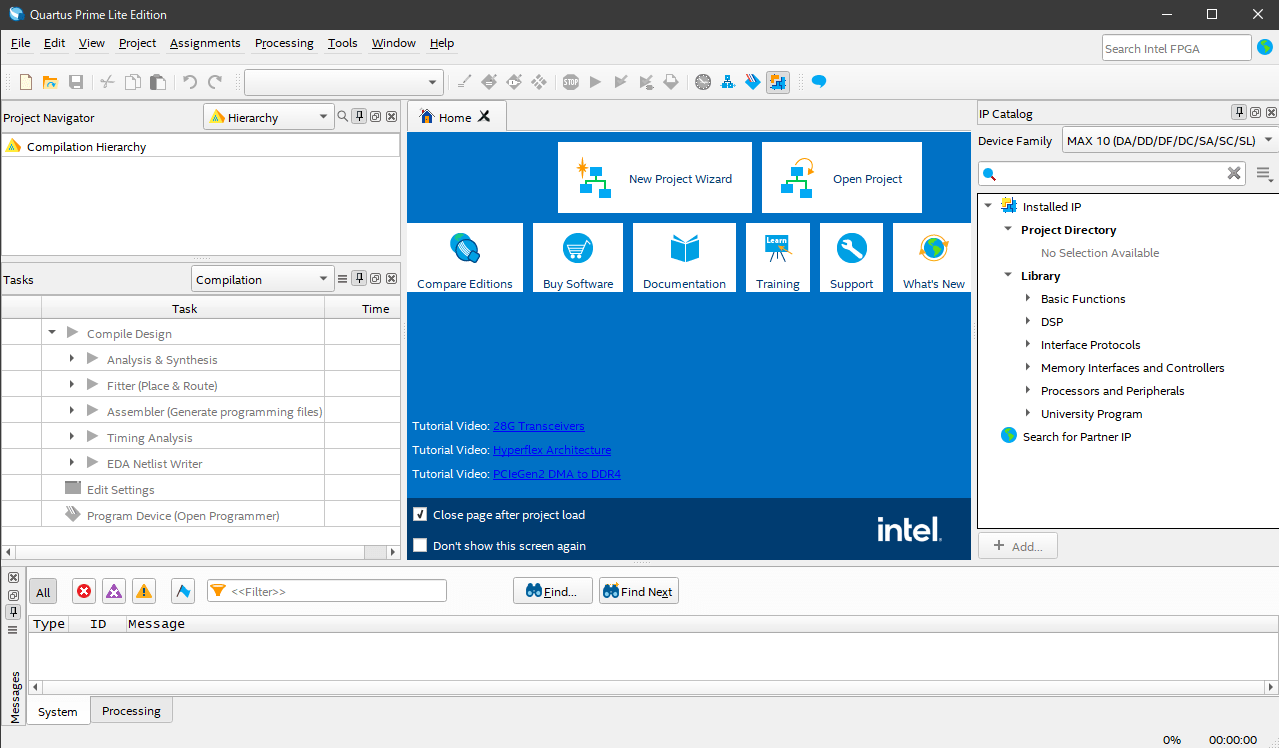Open the Documentation book tile
Image resolution: width=1279 pixels, height=748 pixels.
coord(684,258)
